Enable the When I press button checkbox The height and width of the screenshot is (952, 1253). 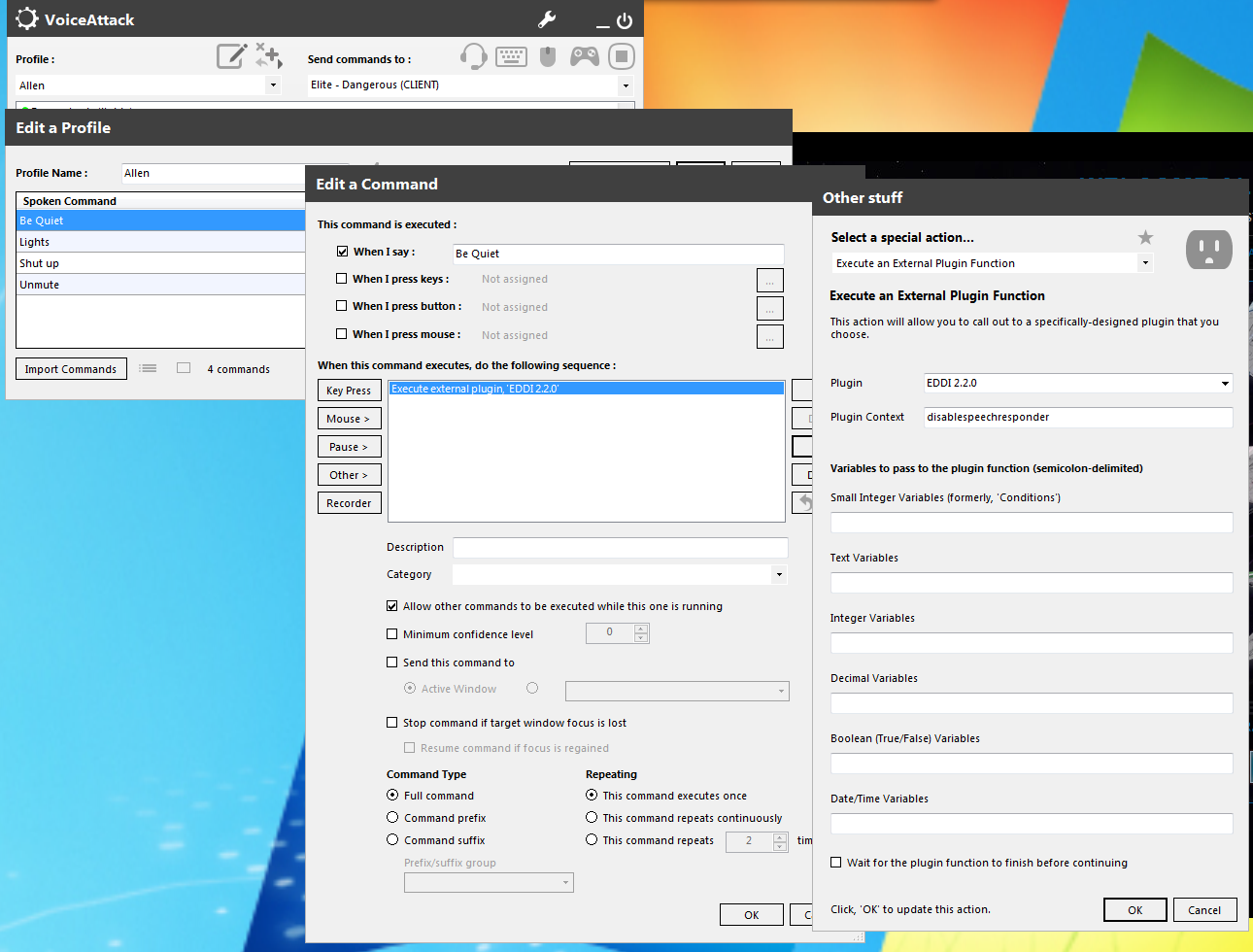click(x=342, y=305)
